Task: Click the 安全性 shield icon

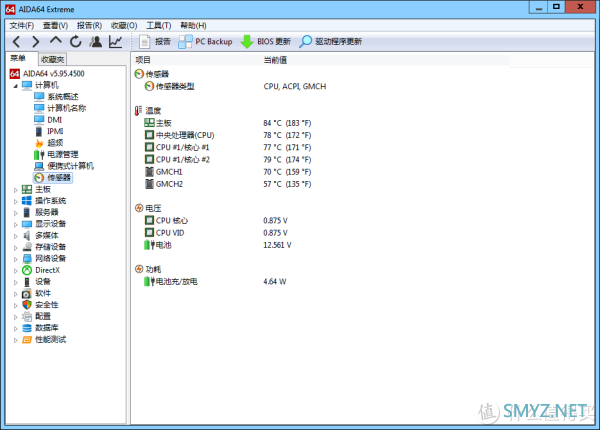Action: coord(27,305)
